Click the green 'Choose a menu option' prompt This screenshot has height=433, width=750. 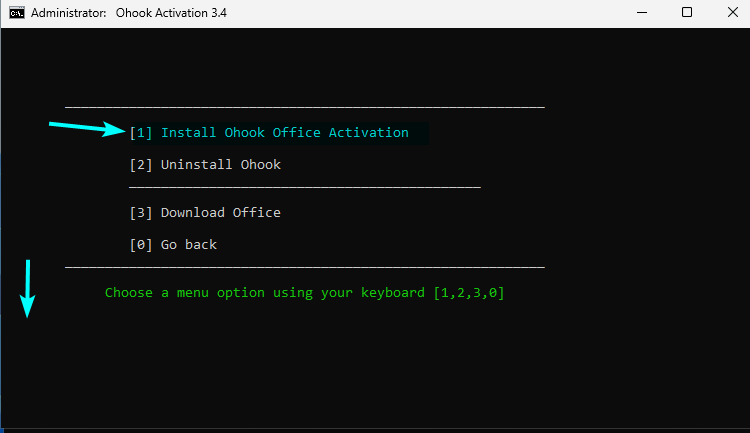[x=305, y=292]
